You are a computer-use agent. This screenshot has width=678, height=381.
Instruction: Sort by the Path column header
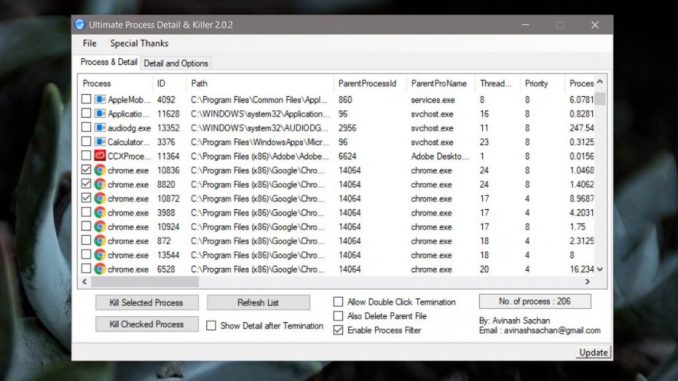click(260, 83)
